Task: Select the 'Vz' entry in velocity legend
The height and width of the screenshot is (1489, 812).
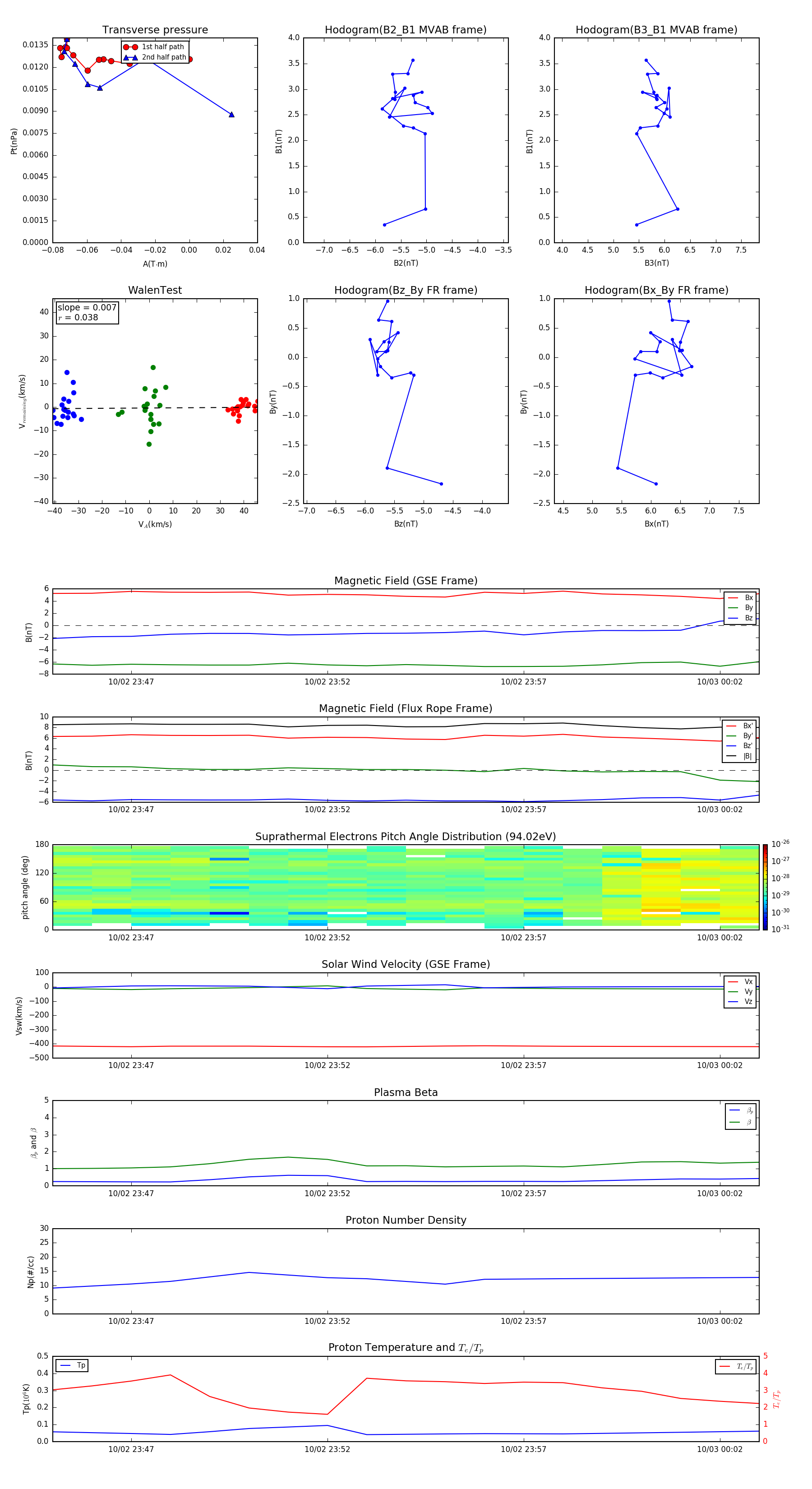Action: coord(740,1002)
